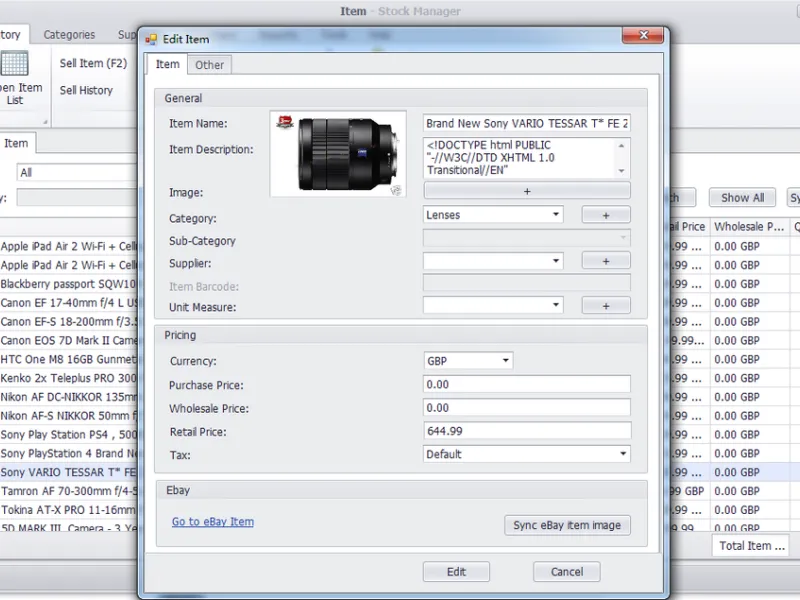800x600 pixels.
Task: Select the Sony Play Station PS4 row
Action: pos(68,435)
